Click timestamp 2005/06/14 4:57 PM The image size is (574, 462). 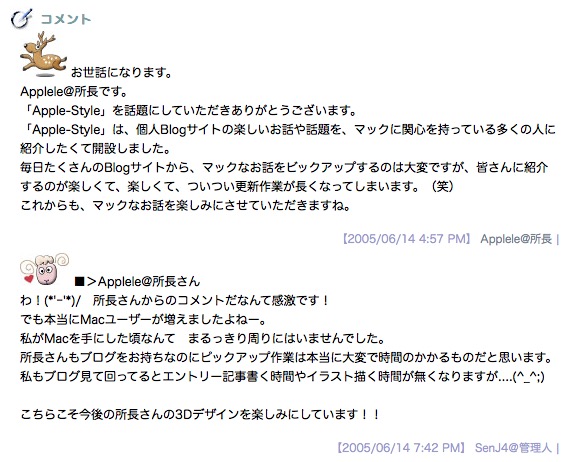click(406, 239)
